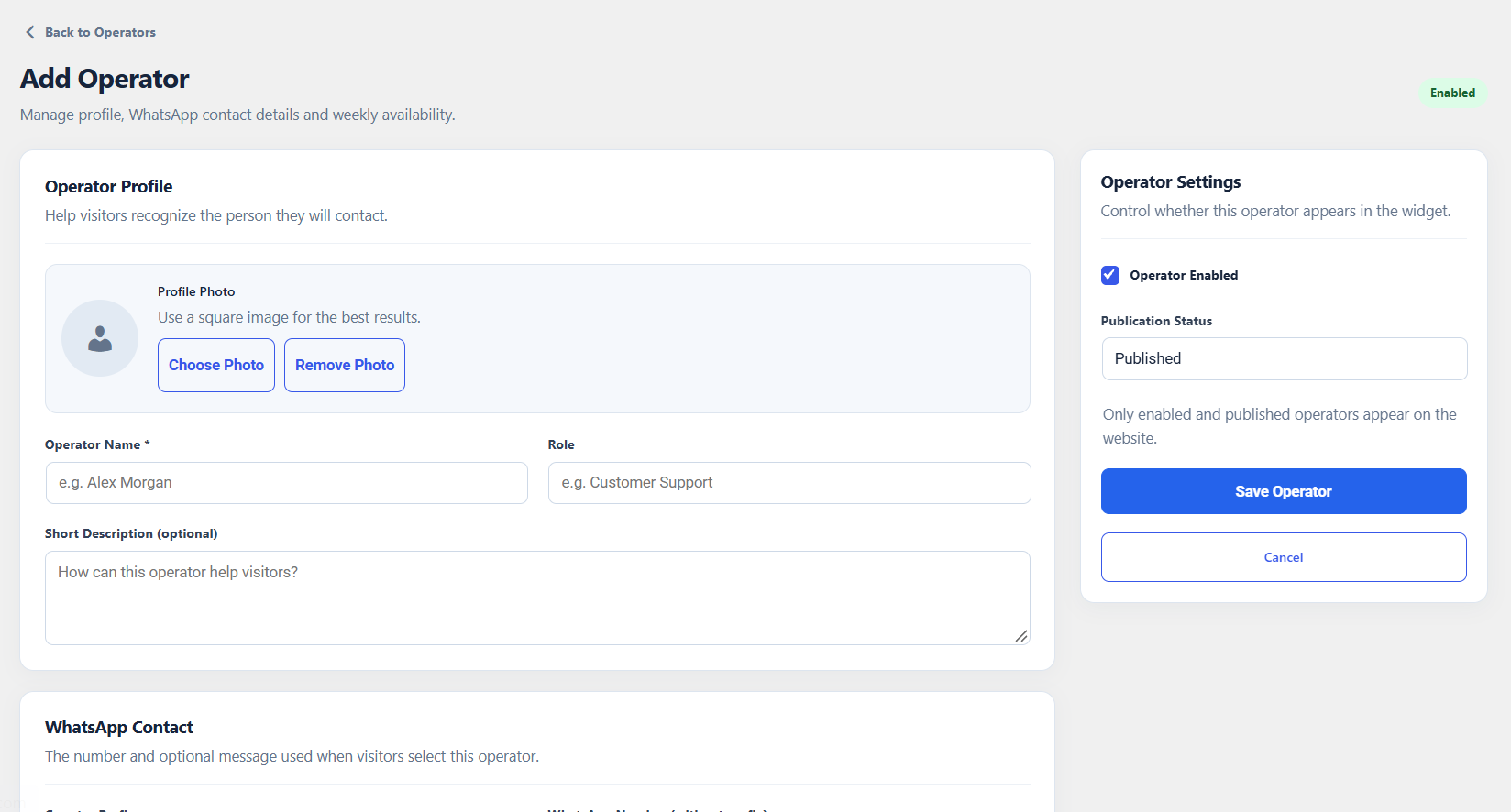Click the 'The number and optional message' text

pos(292,756)
